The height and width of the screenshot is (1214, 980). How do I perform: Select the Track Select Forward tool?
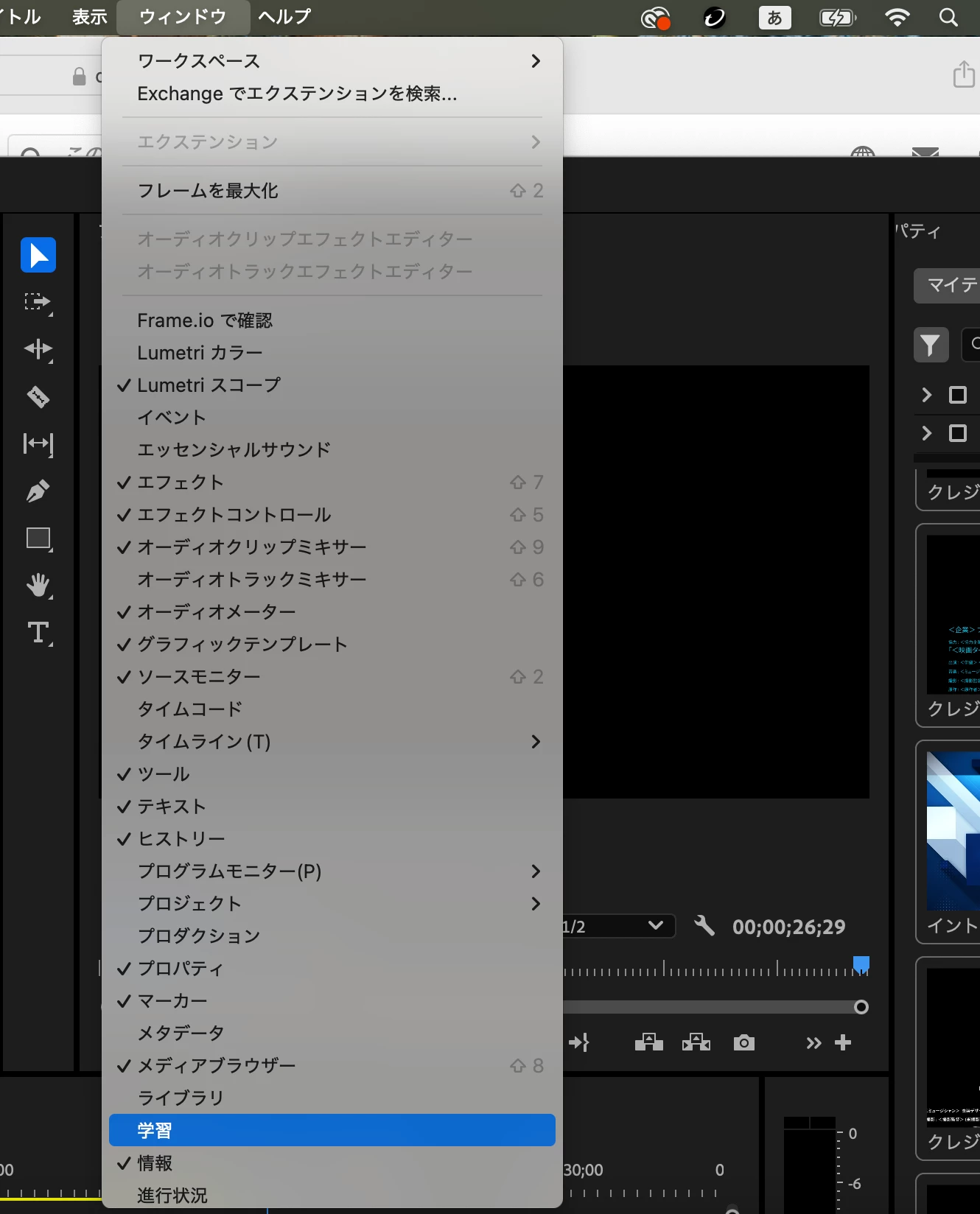pyautogui.click(x=38, y=303)
